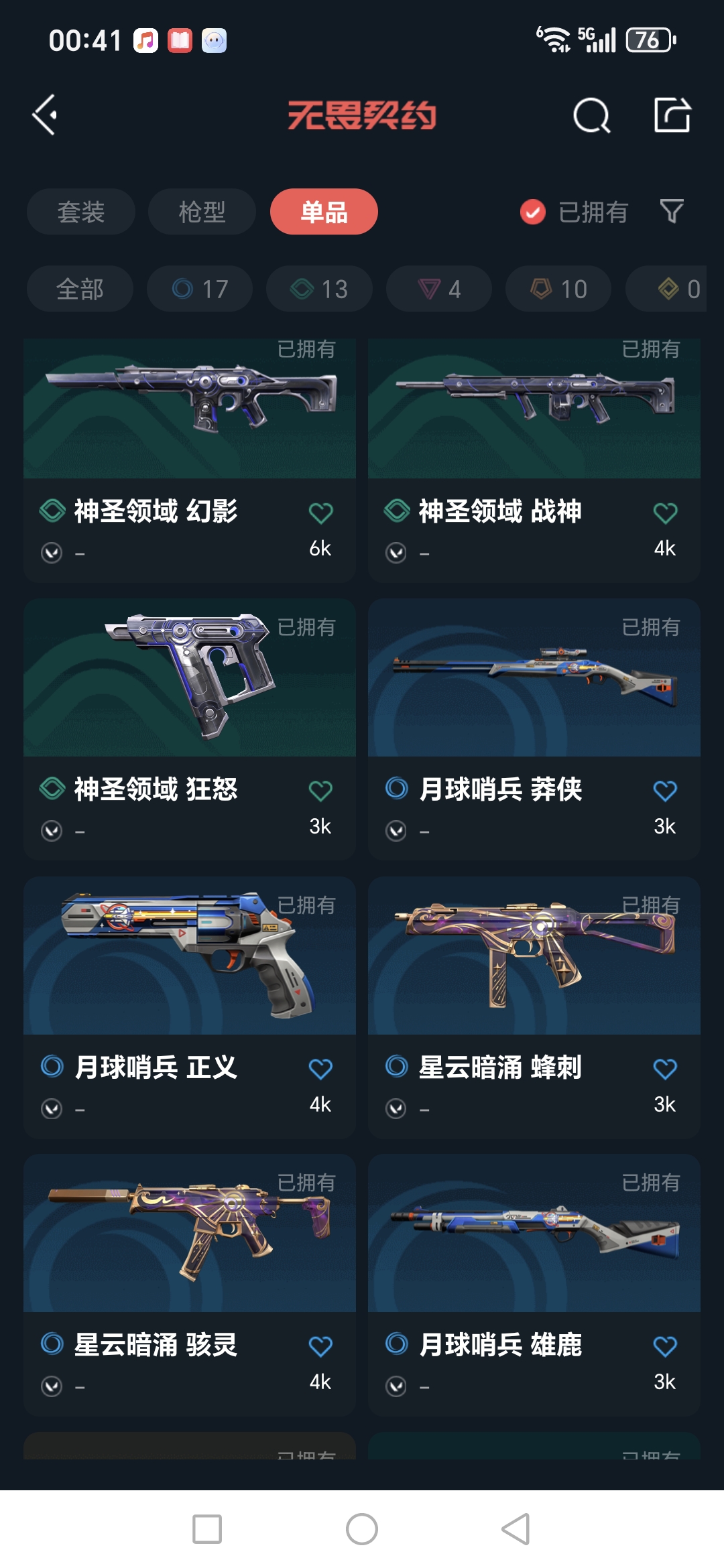The width and height of the screenshot is (724, 1568).
Task: Filter by orange tier showing 10
Action: coord(558,289)
